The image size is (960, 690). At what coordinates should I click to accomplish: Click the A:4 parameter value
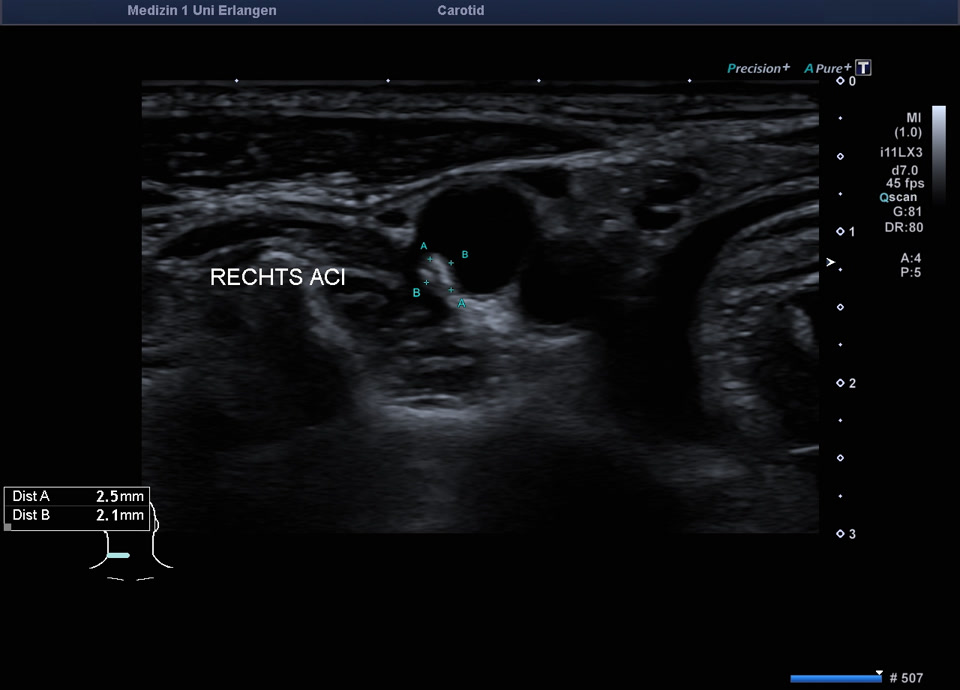pos(910,258)
